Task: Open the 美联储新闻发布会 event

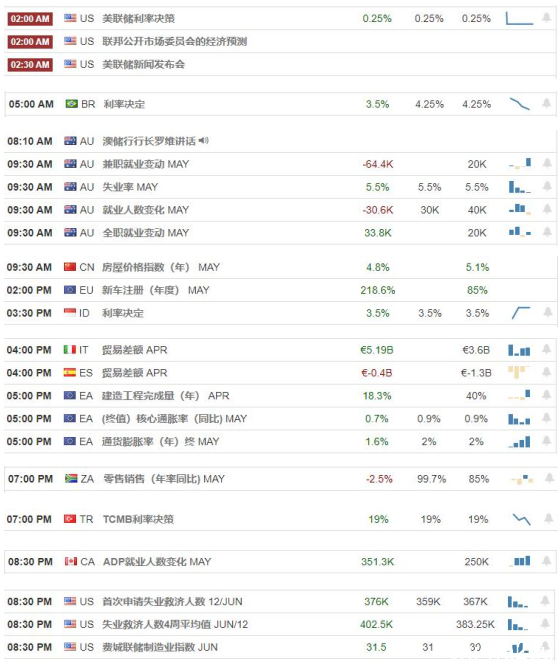Action: click(143, 64)
